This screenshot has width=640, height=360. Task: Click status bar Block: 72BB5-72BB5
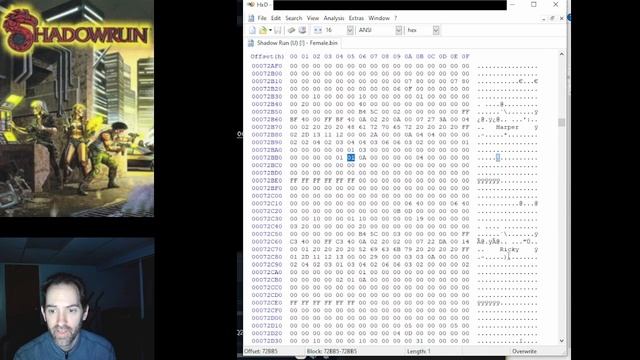click(332, 351)
